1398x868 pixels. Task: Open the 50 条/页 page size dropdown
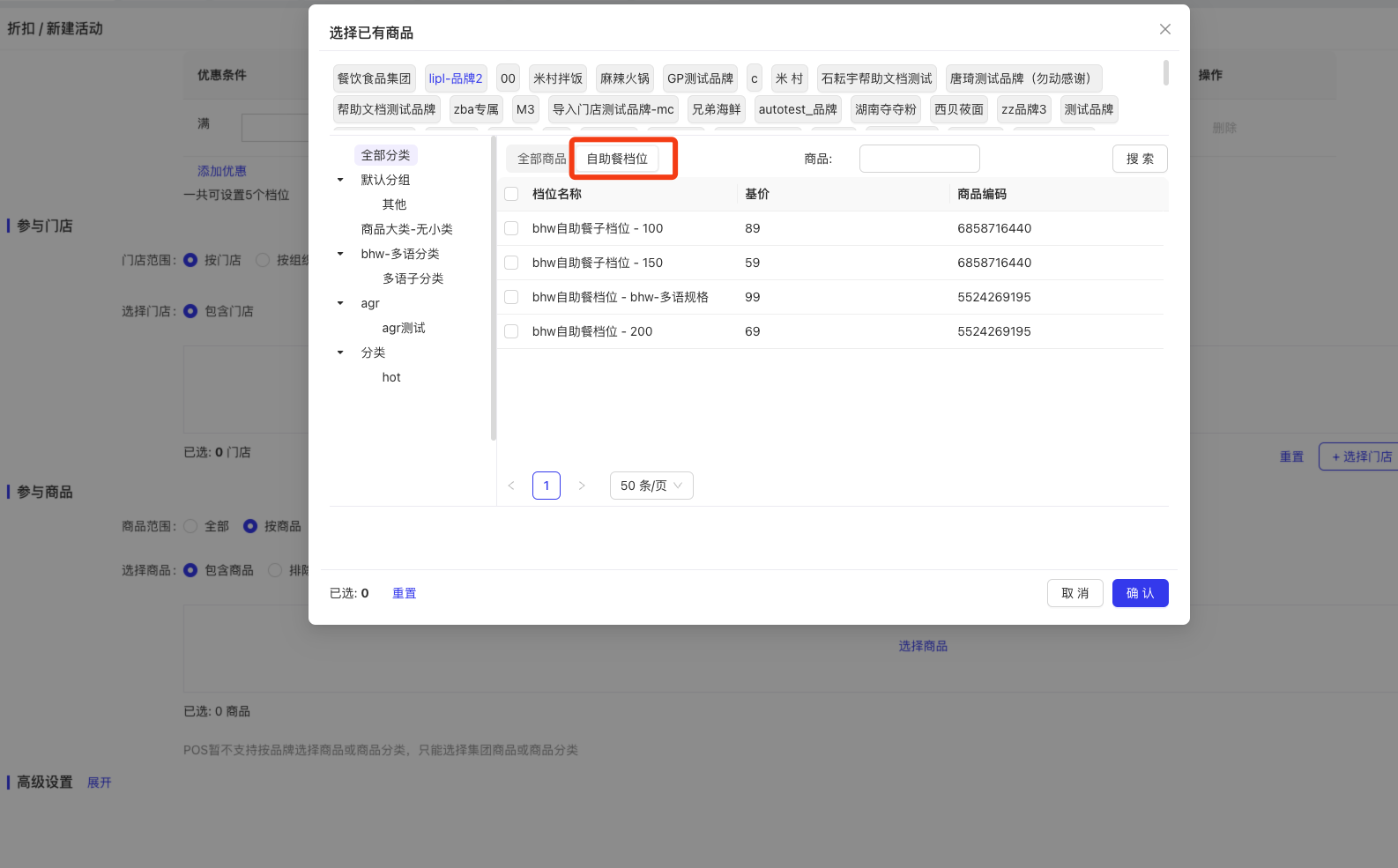click(651, 486)
